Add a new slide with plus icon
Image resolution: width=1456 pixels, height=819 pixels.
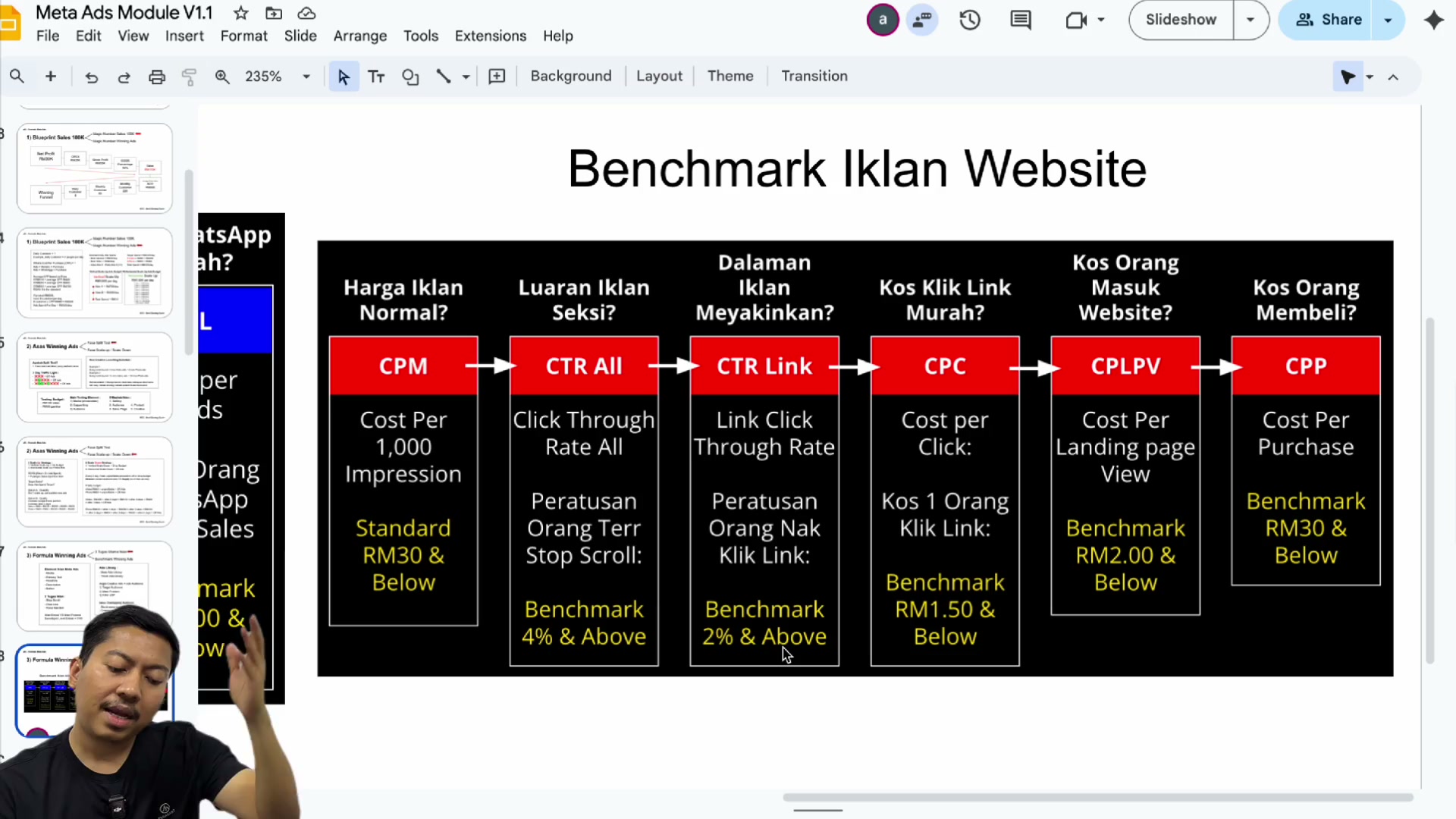pos(51,76)
